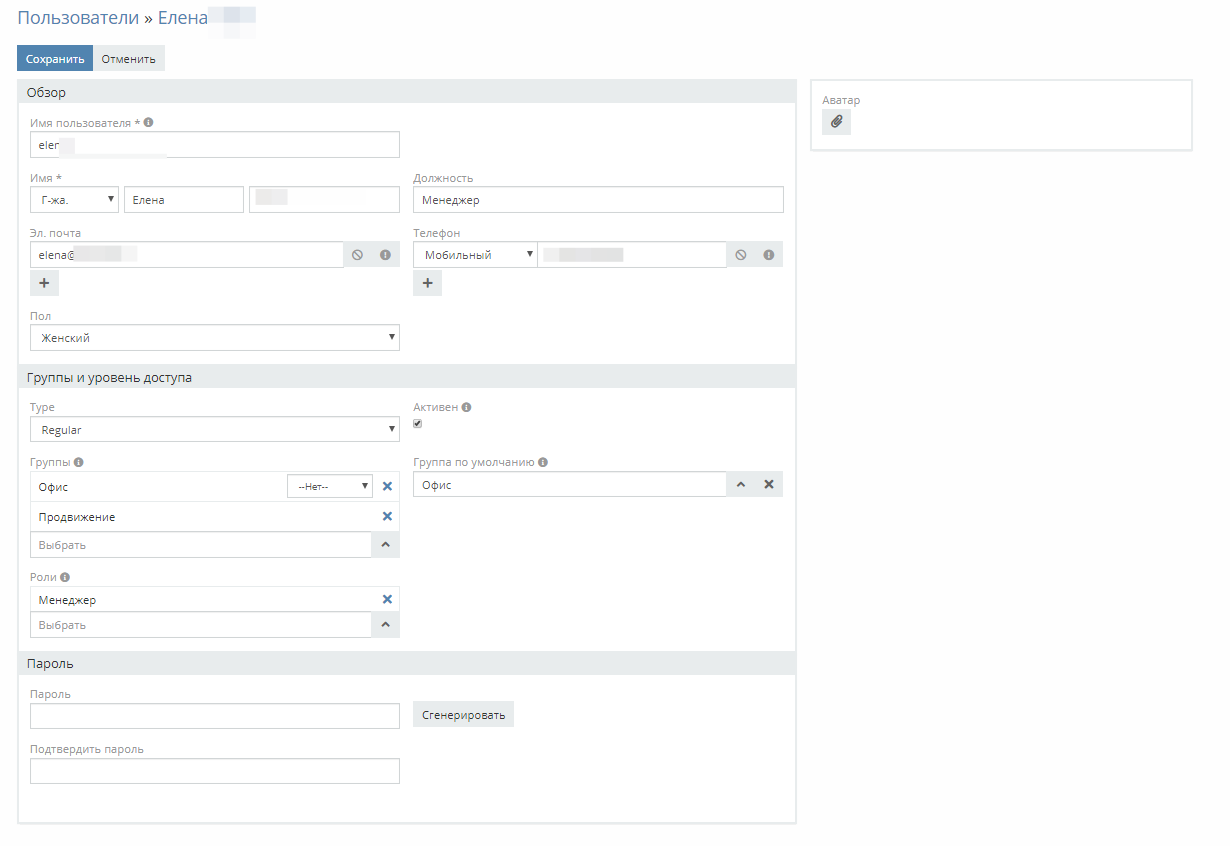Toggle the opted-out ban icon for email

pyautogui.click(x=357, y=255)
